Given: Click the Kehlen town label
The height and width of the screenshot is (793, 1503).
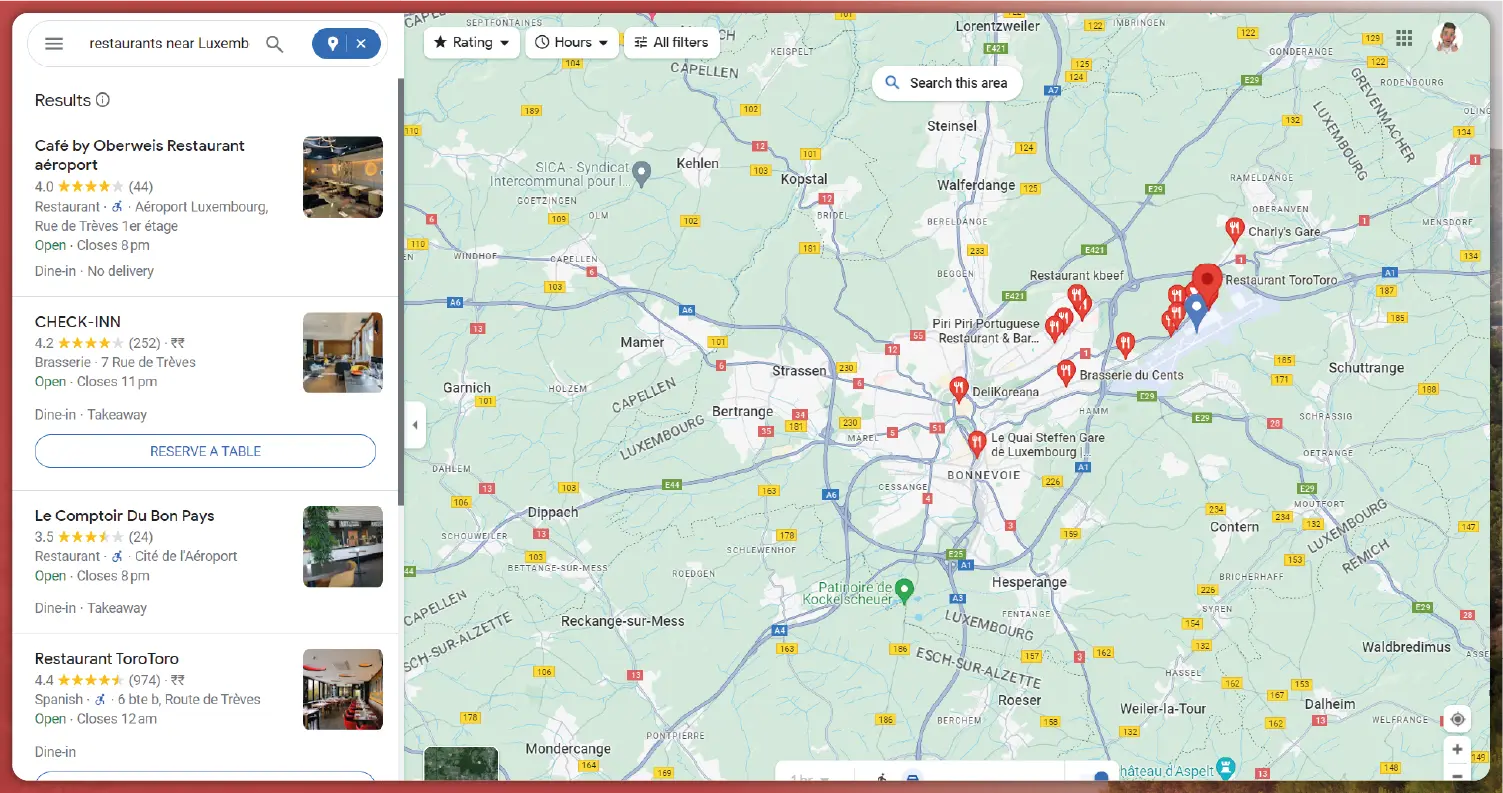Looking at the screenshot, I should [697, 163].
